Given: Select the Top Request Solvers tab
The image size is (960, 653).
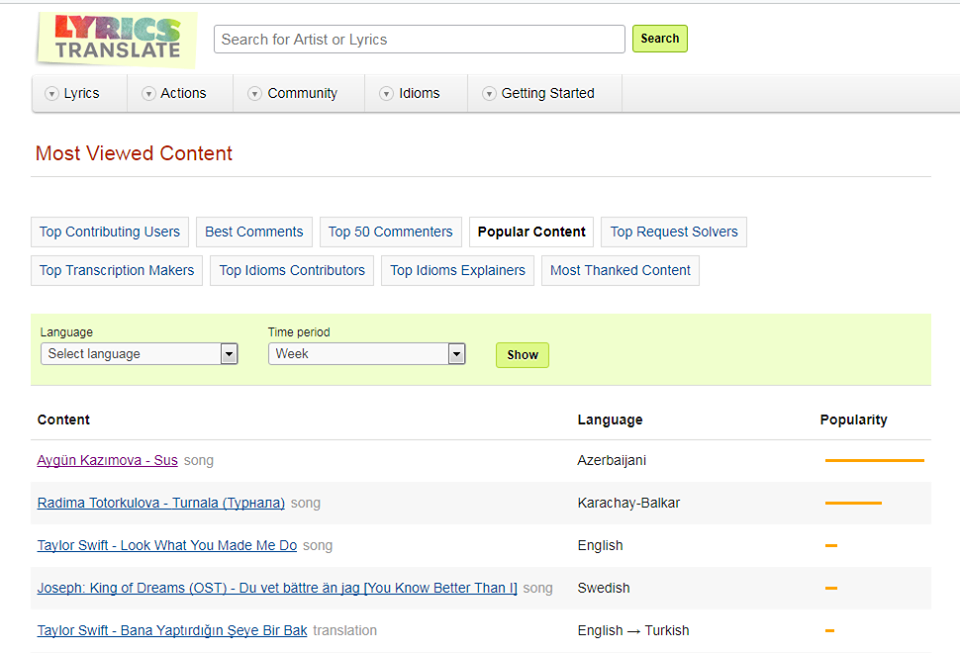Looking at the screenshot, I should tap(674, 232).
